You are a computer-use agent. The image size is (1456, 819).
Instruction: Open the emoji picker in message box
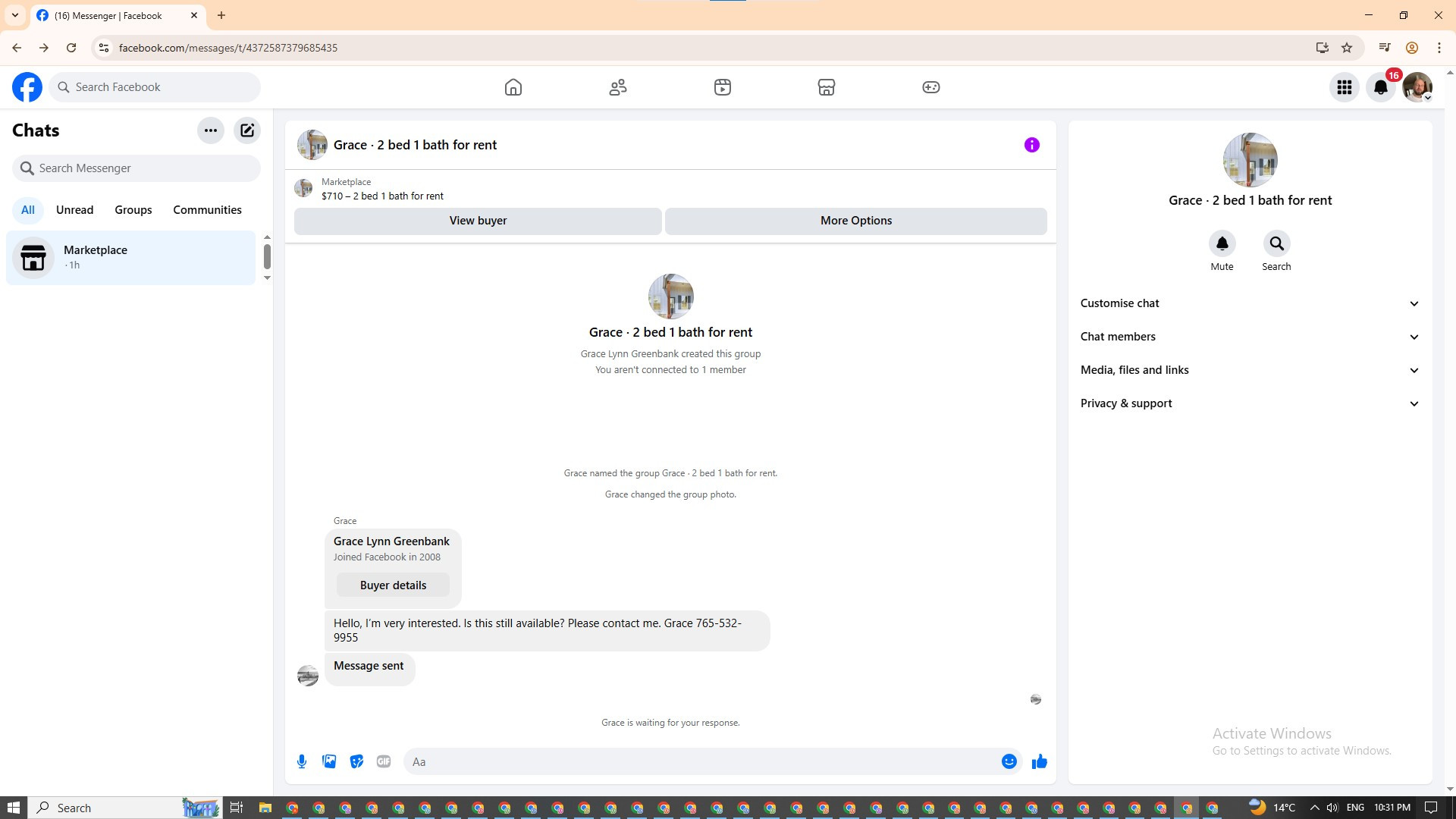pos(1009,761)
